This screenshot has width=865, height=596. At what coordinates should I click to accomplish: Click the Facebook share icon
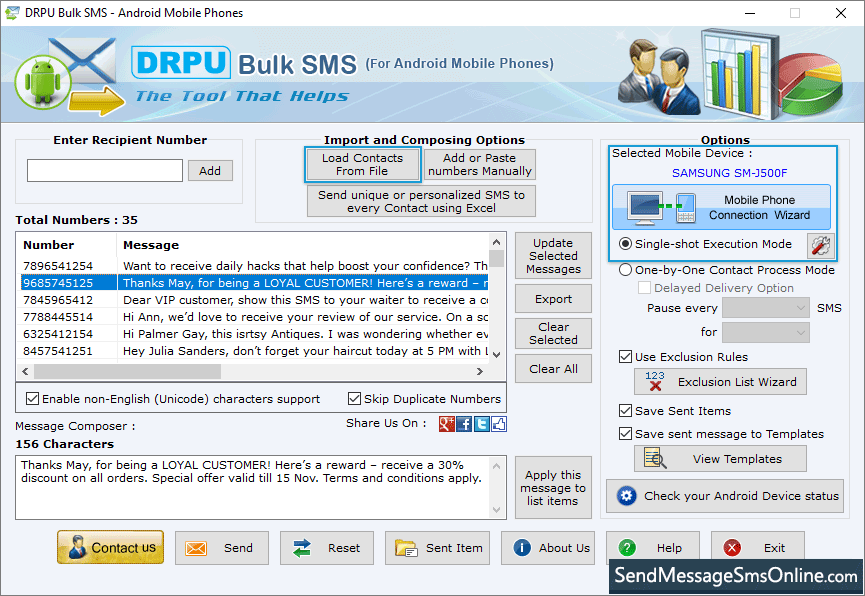click(x=464, y=424)
